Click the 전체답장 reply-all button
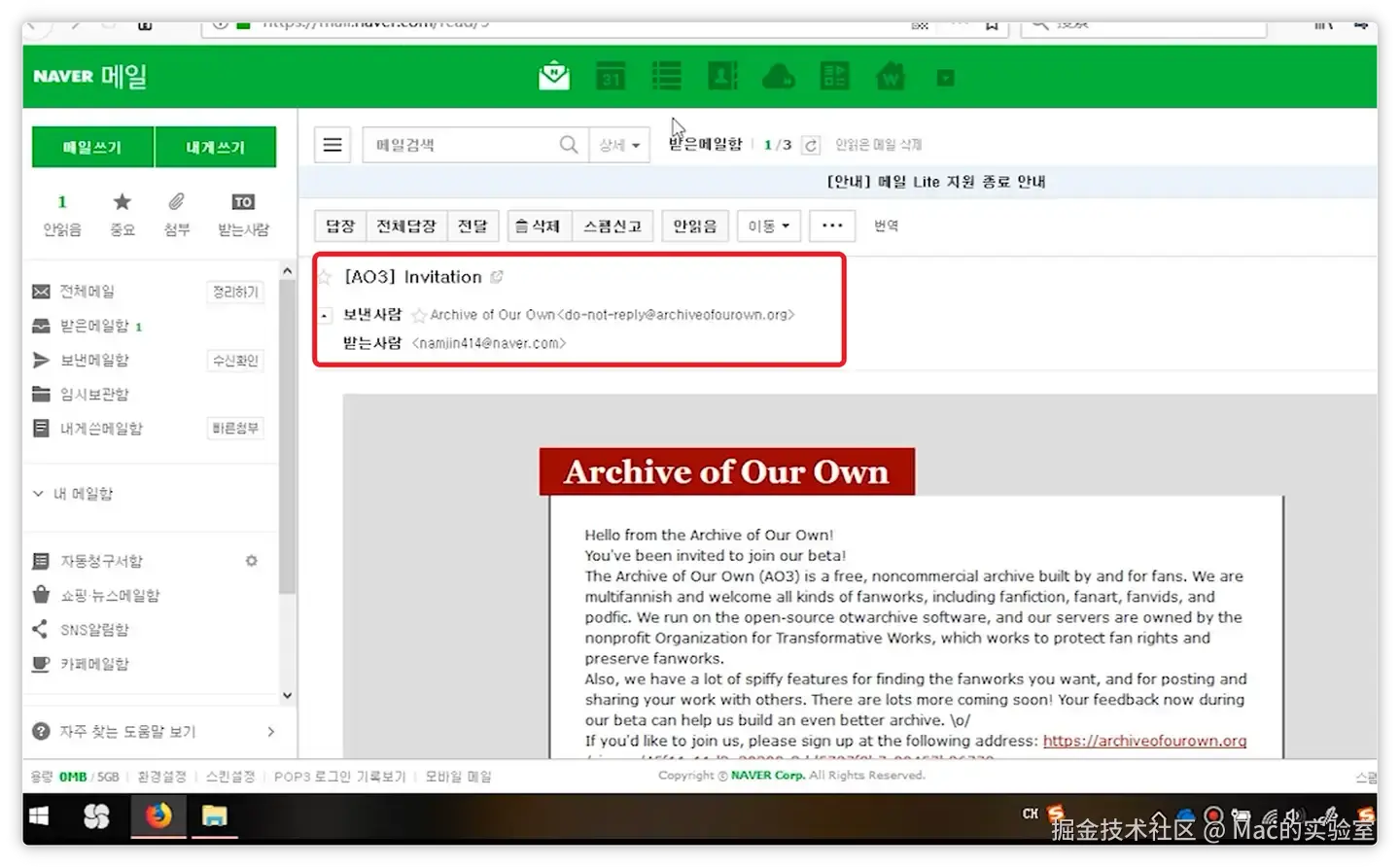1400x868 pixels. [x=406, y=226]
